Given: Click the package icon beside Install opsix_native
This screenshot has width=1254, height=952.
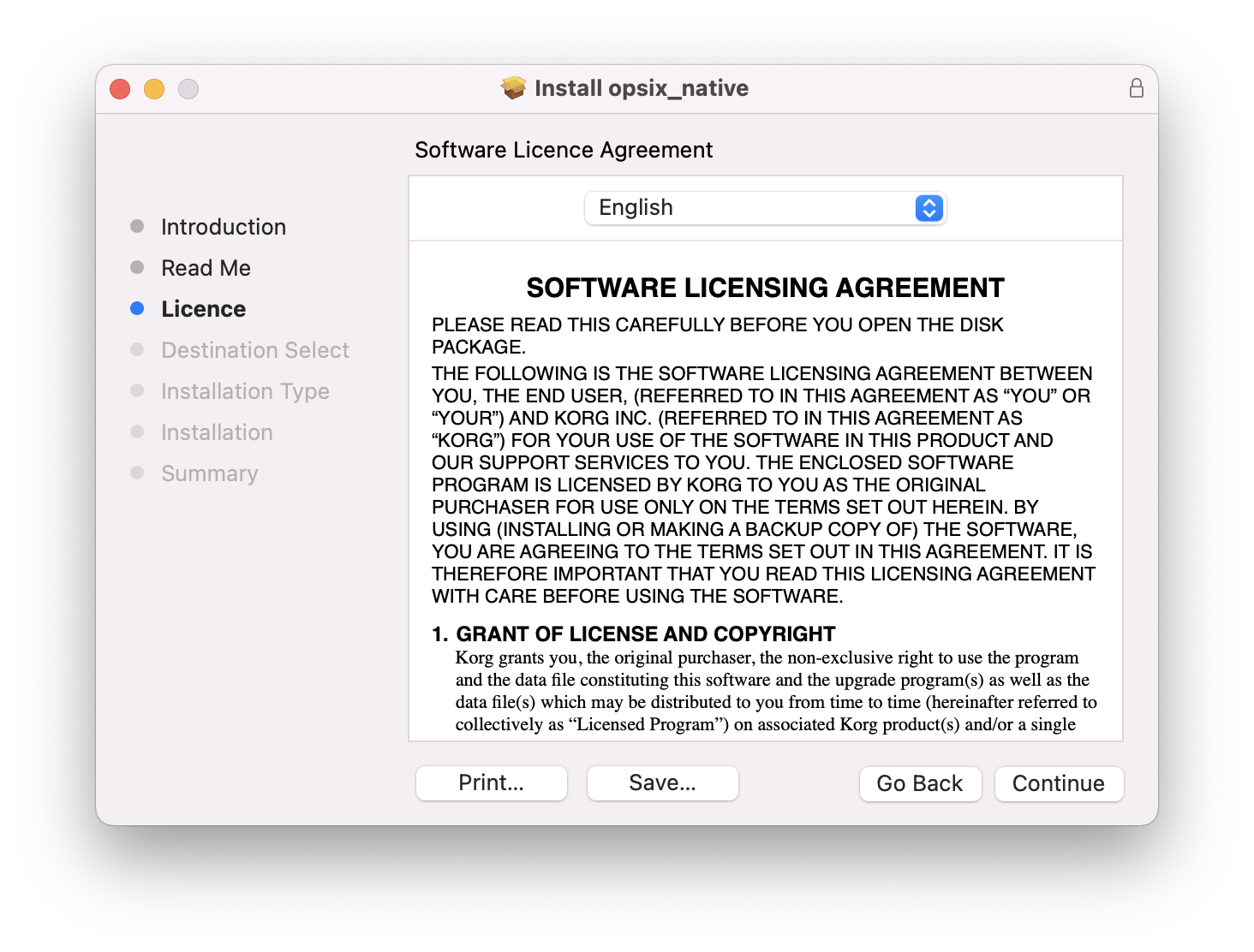Looking at the screenshot, I should tap(514, 87).
